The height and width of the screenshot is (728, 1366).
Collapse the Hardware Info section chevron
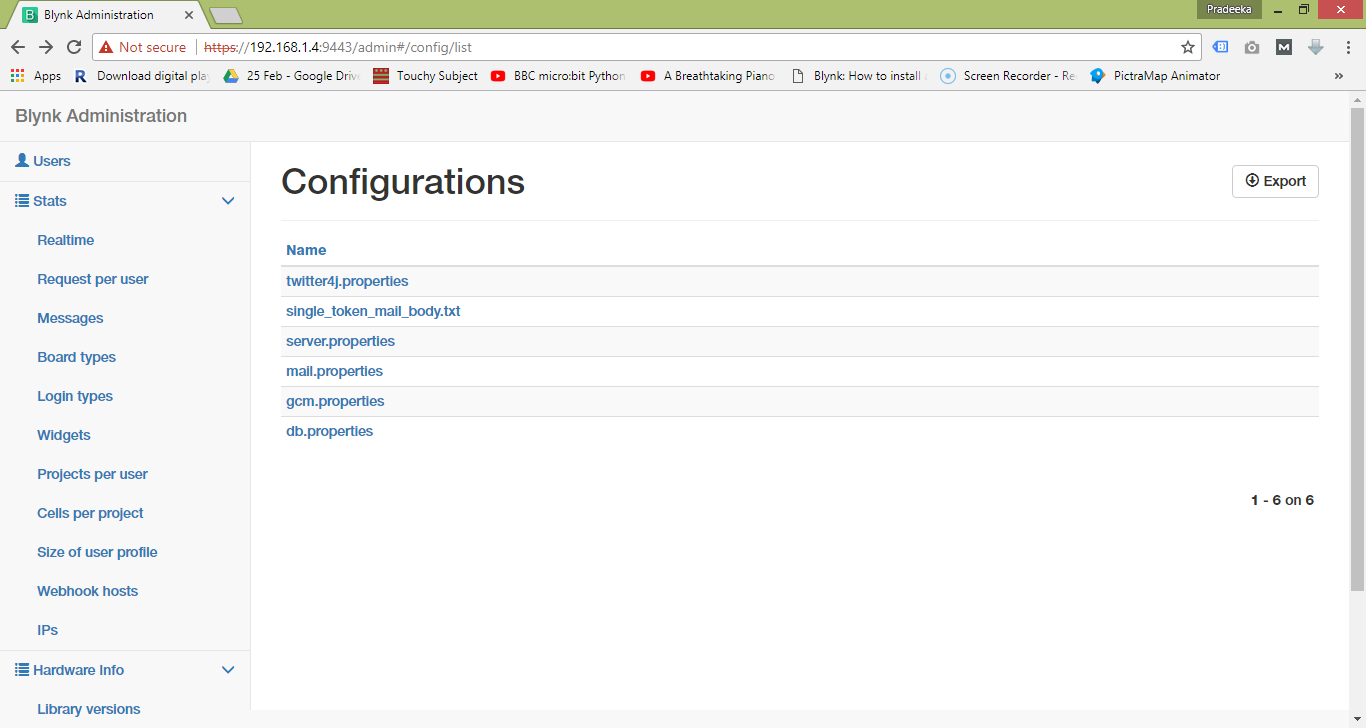click(228, 670)
